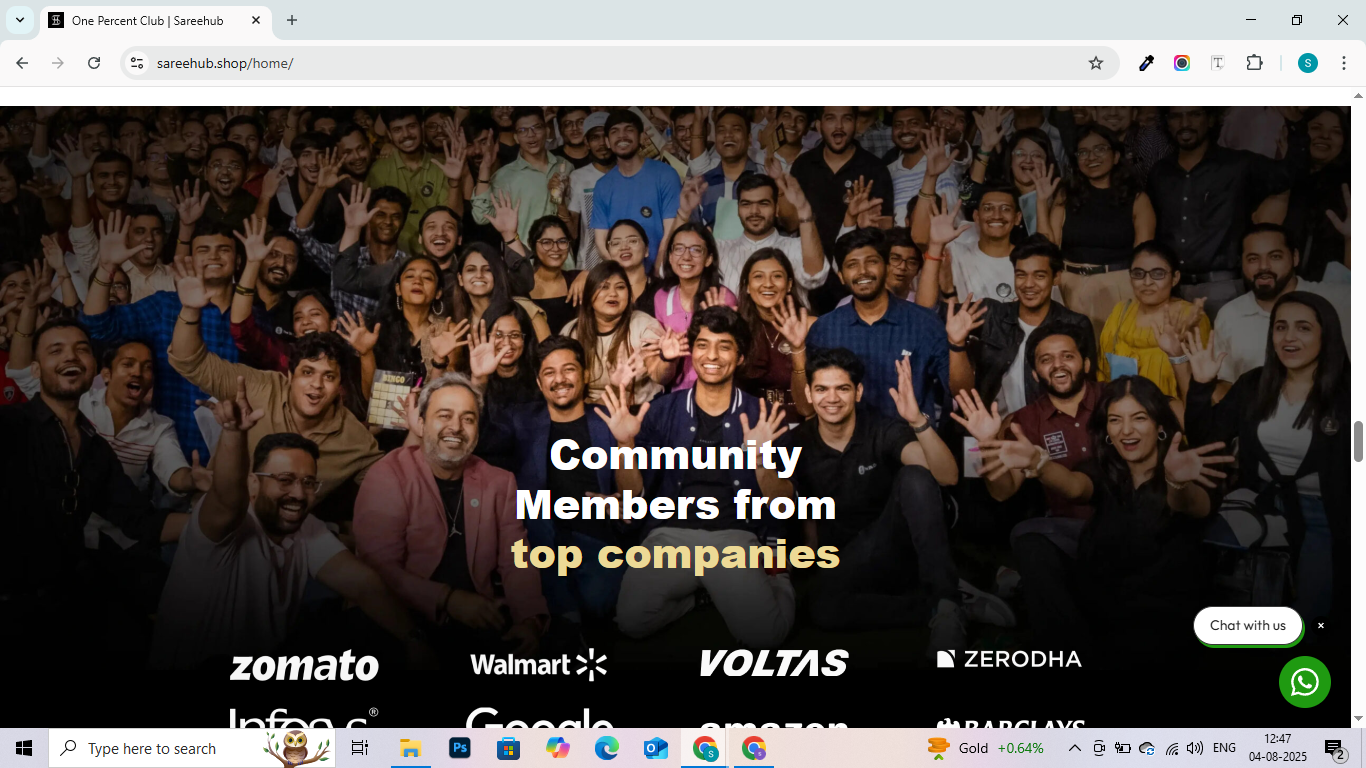Launch Microsoft Edge from the taskbar
The height and width of the screenshot is (768, 1366).
click(x=607, y=748)
